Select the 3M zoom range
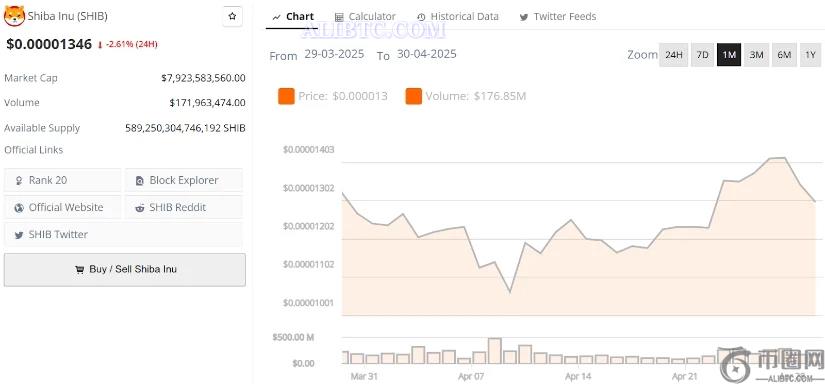825x384 pixels. (756, 55)
